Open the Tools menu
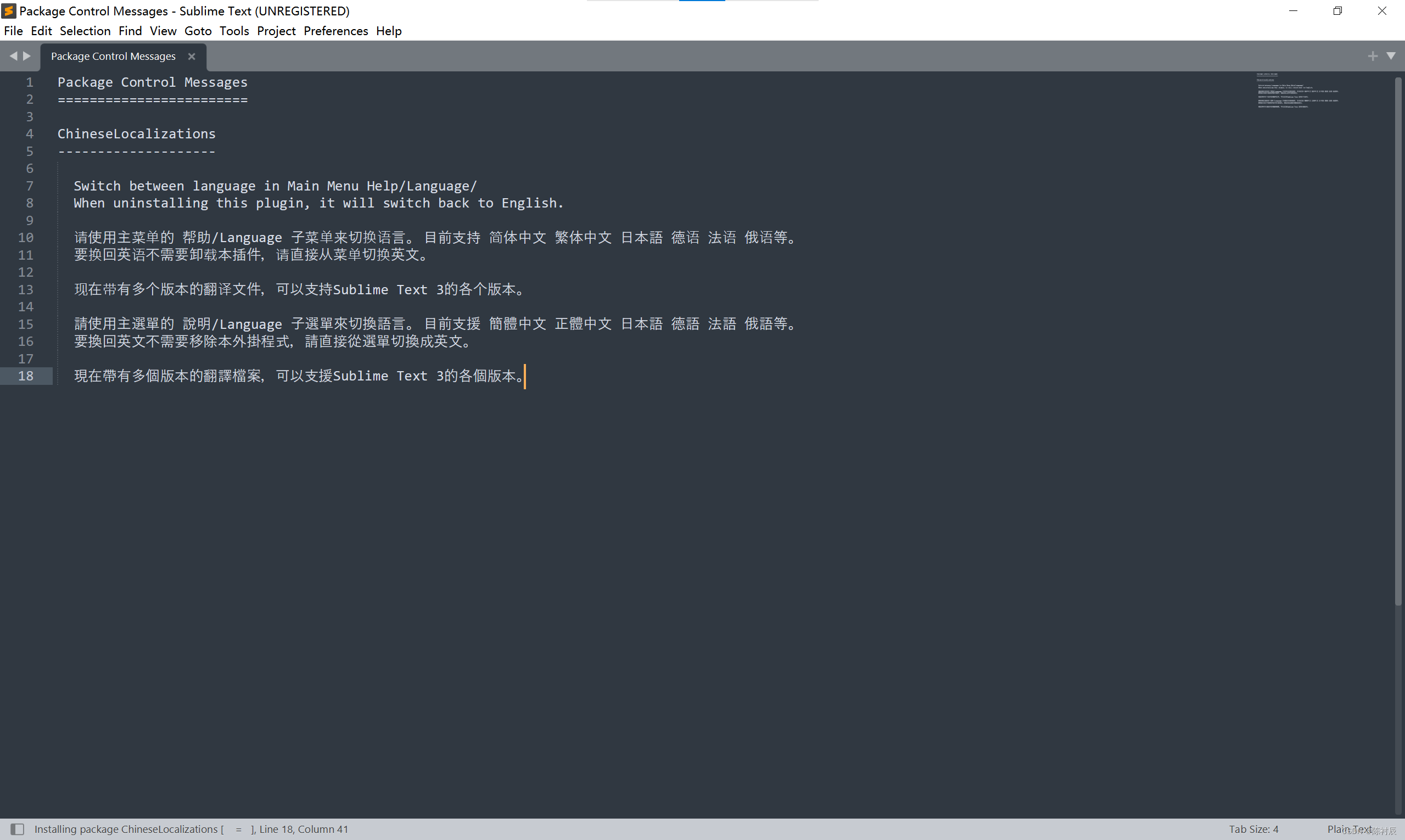 234,31
